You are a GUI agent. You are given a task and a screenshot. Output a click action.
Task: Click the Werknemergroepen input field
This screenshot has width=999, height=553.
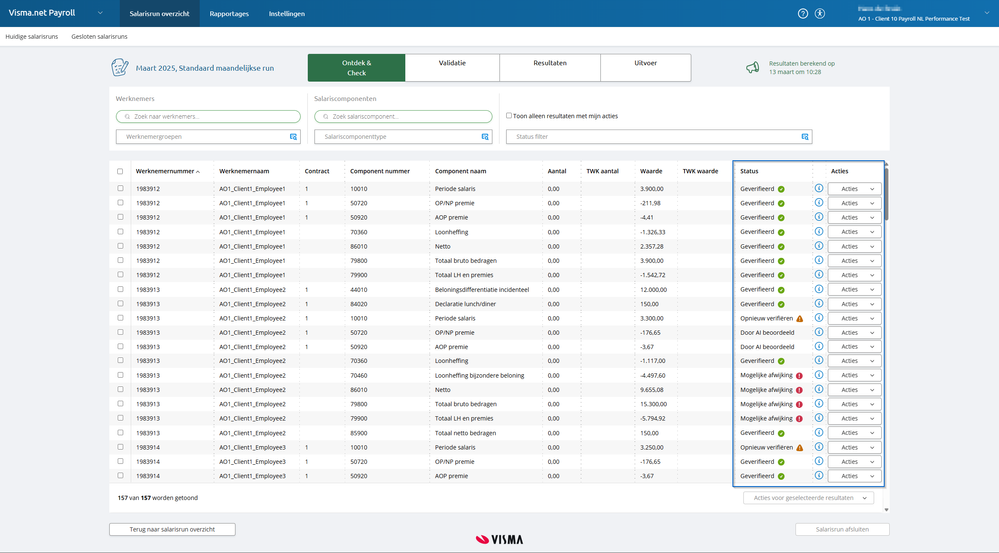[208, 136]
